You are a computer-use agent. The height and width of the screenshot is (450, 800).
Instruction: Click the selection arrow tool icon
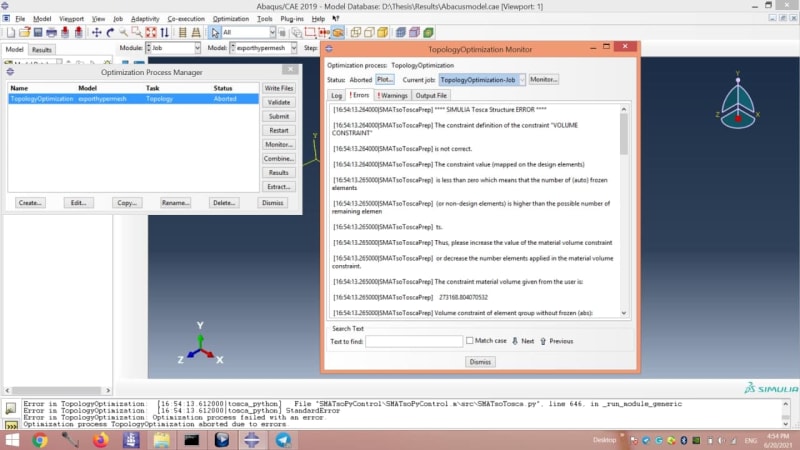pos(215,33)
